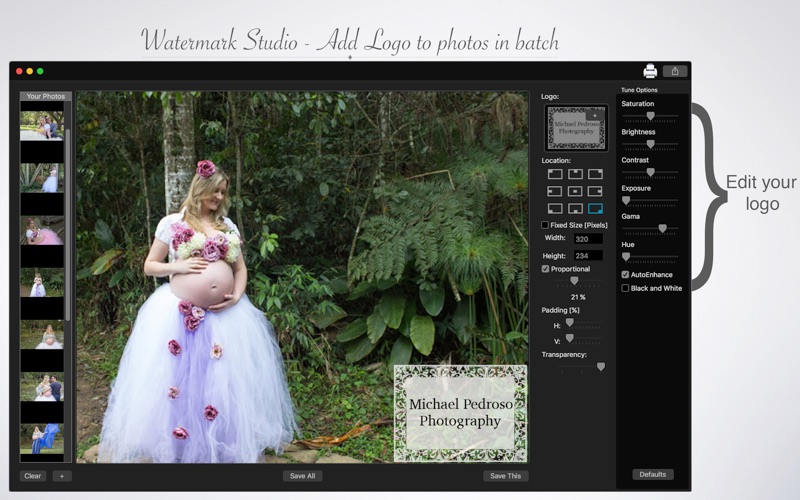
Task: Click the Your Photos list scrollbar
Action: click(68, 224)
